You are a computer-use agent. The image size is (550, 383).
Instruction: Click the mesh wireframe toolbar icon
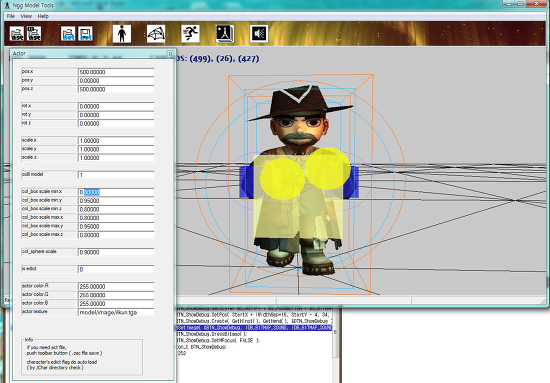pos(156,34)
